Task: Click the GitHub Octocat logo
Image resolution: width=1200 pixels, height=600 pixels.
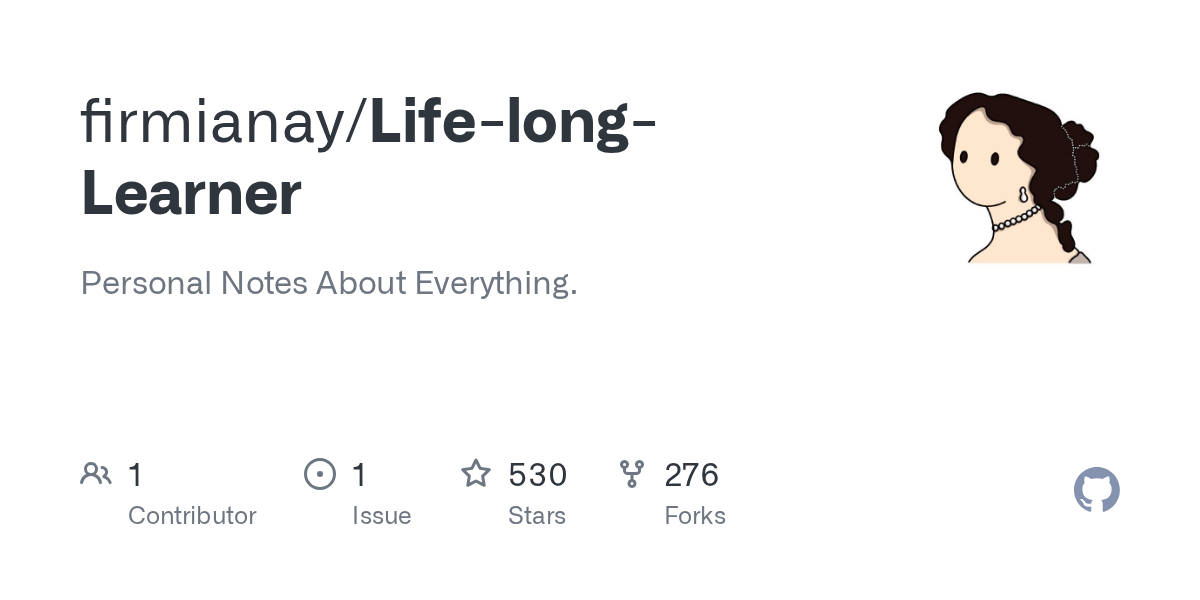Action: [x=1096, y=490]
